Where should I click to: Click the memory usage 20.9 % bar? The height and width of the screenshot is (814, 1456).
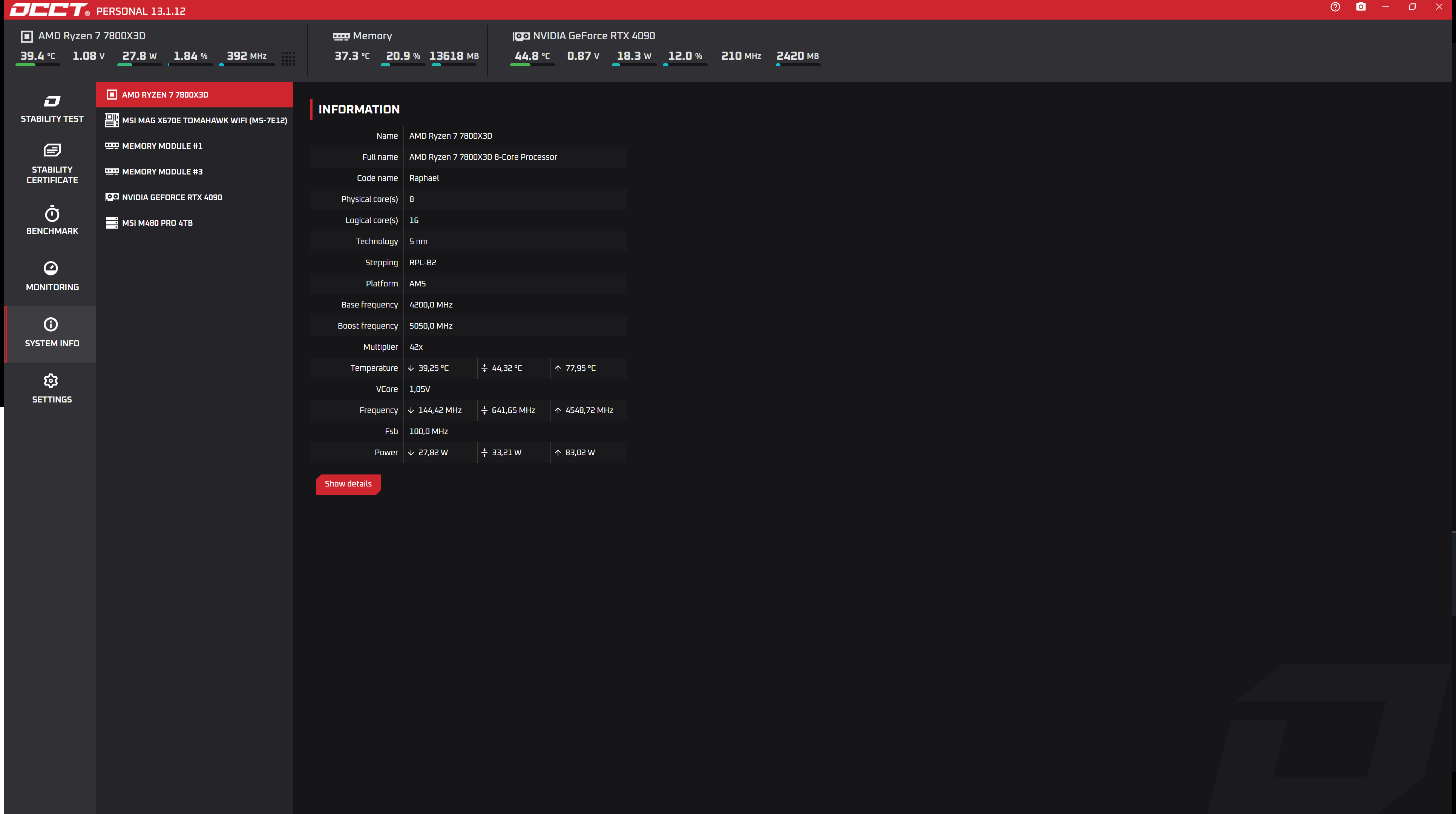tap(403, 65)
